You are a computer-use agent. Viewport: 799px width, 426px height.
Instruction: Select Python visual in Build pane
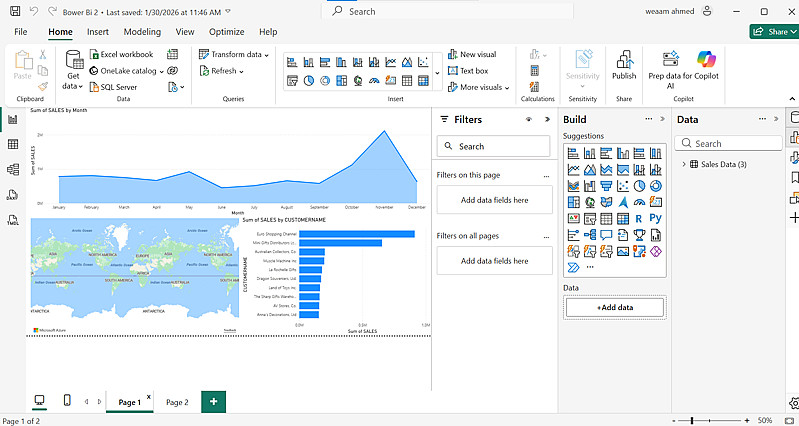coord(656,219)
